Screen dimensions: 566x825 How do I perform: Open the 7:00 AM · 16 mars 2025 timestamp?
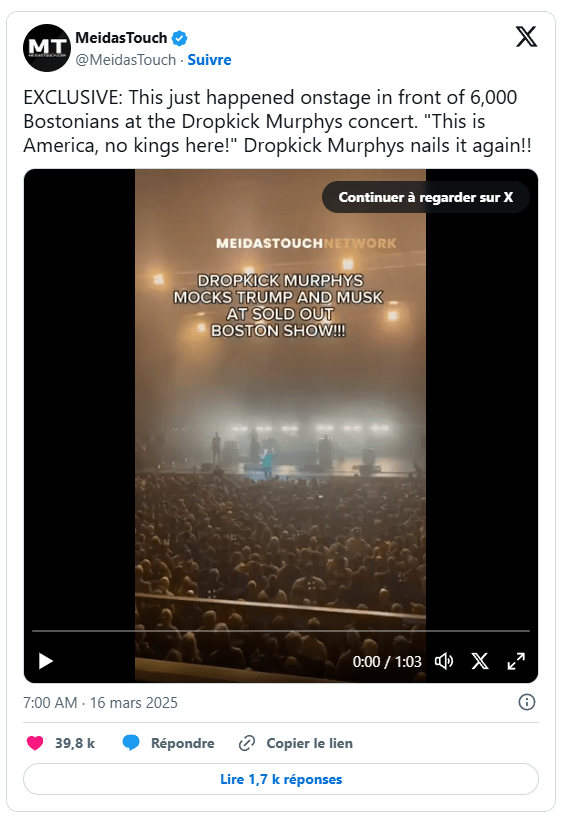click(100, 702)
